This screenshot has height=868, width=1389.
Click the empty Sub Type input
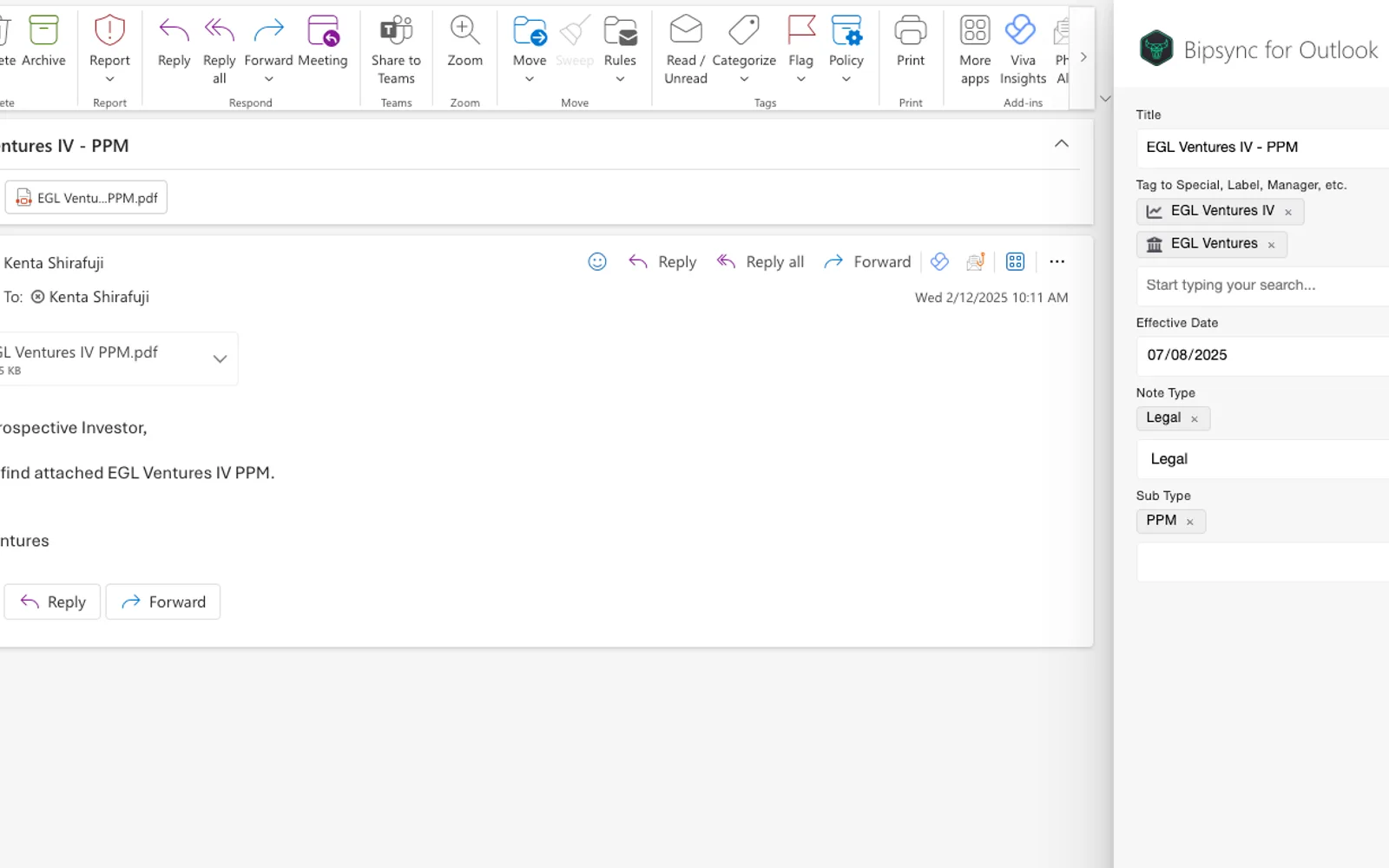(x=1263, y=562)
